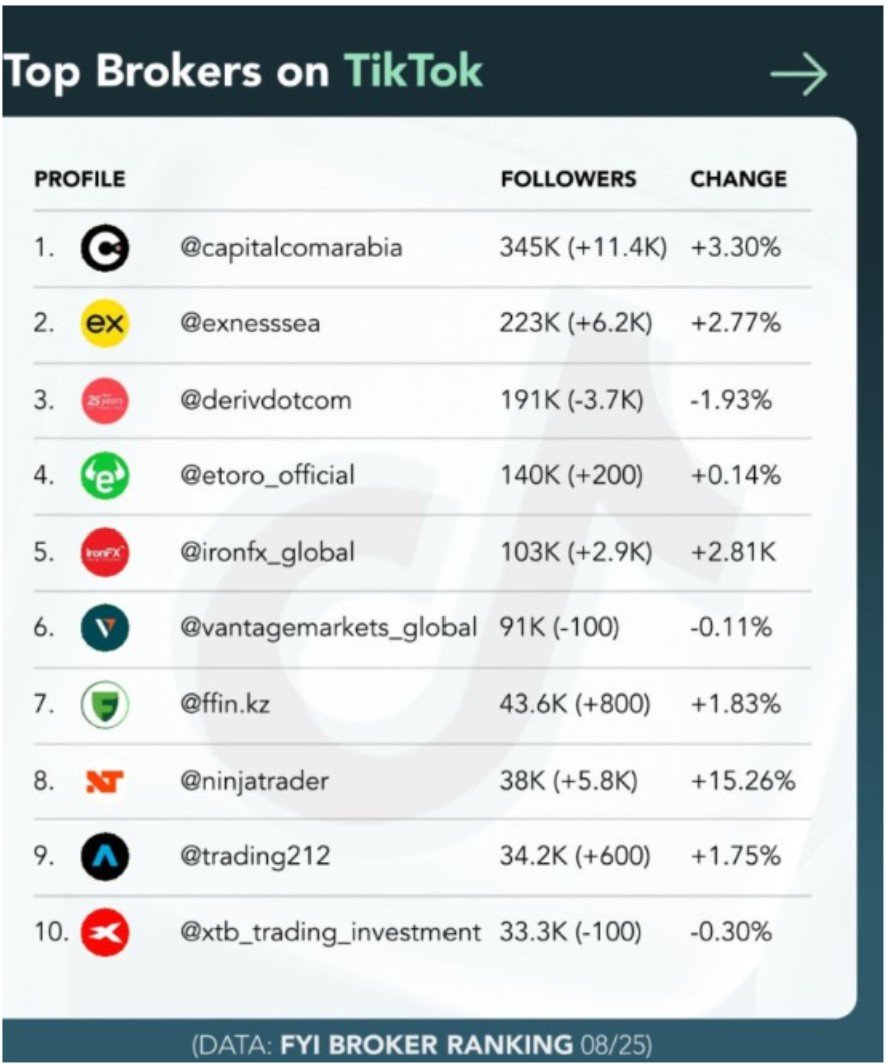Click the red IronFX logo icon
The width and height of the screenshot is (886, 1064).
click(104, 552)
